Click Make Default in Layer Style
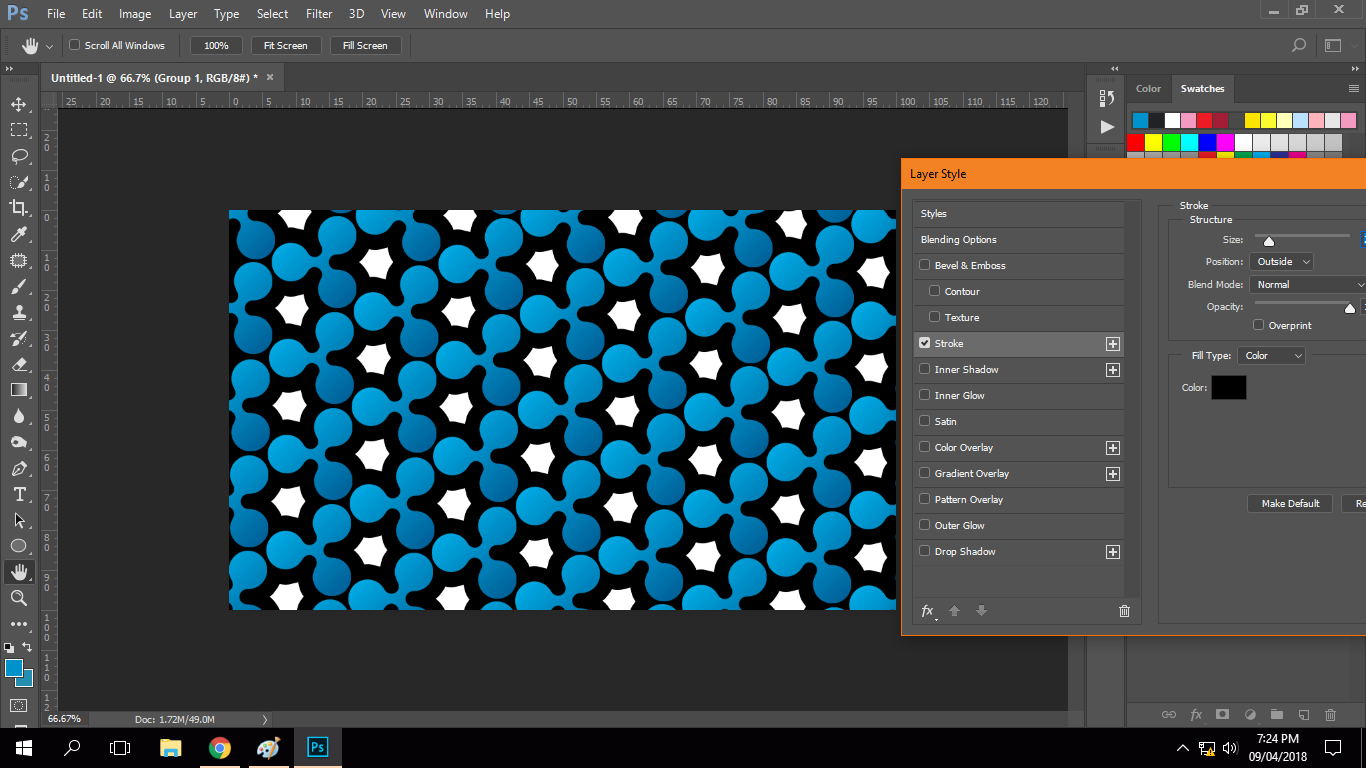1366x768 pixels. [x=1290, y=503]
